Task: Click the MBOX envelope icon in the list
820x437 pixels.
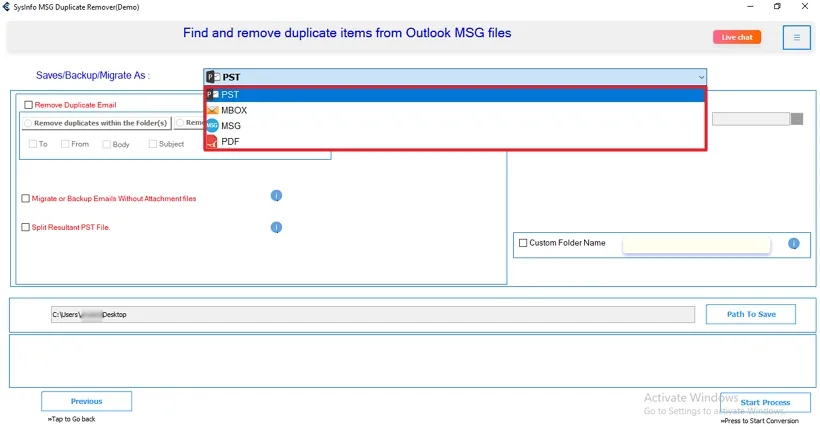Action: tap(212, 110)
